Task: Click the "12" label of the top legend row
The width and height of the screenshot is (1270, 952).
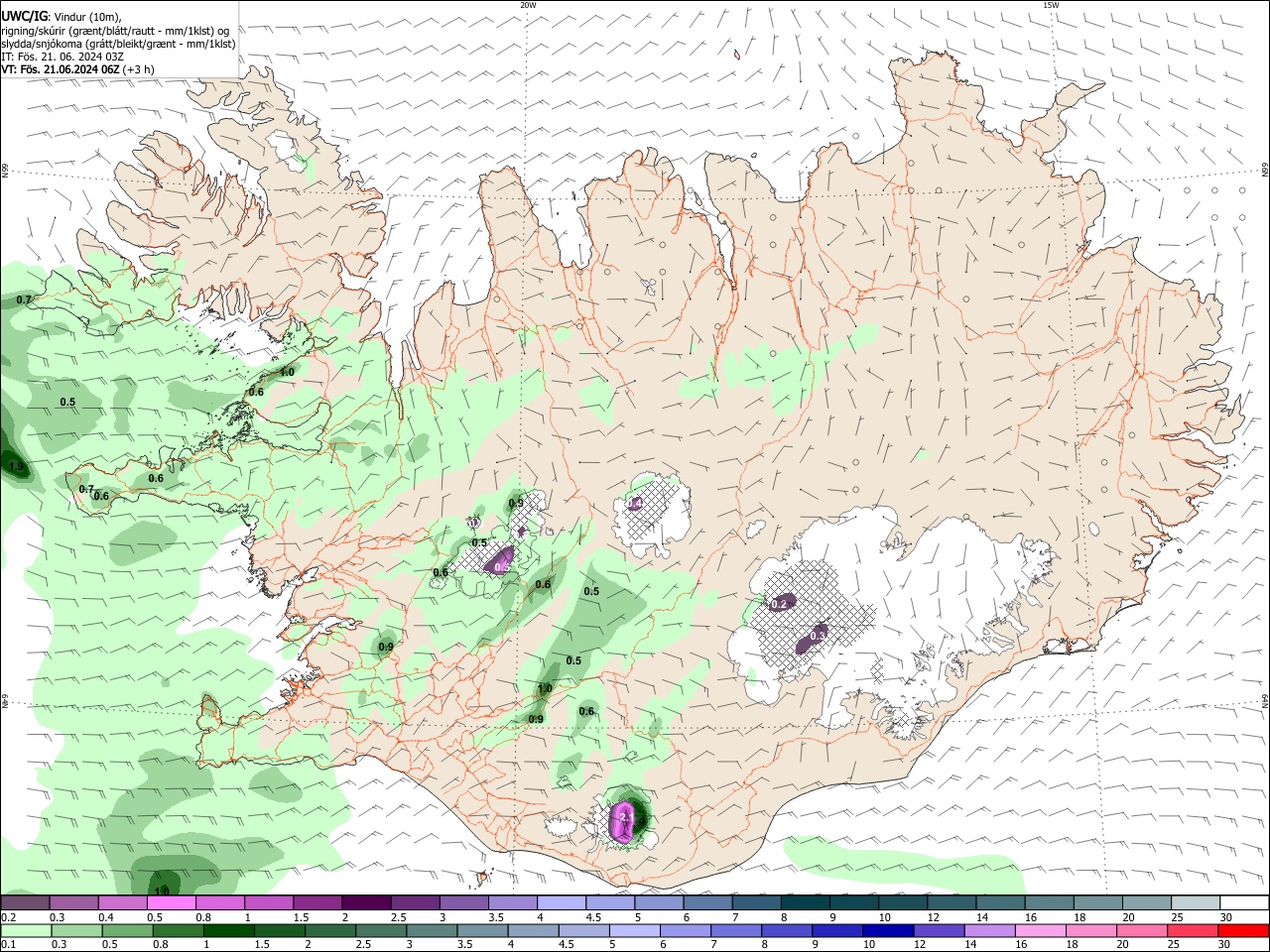Action: [x=934, y=917]
